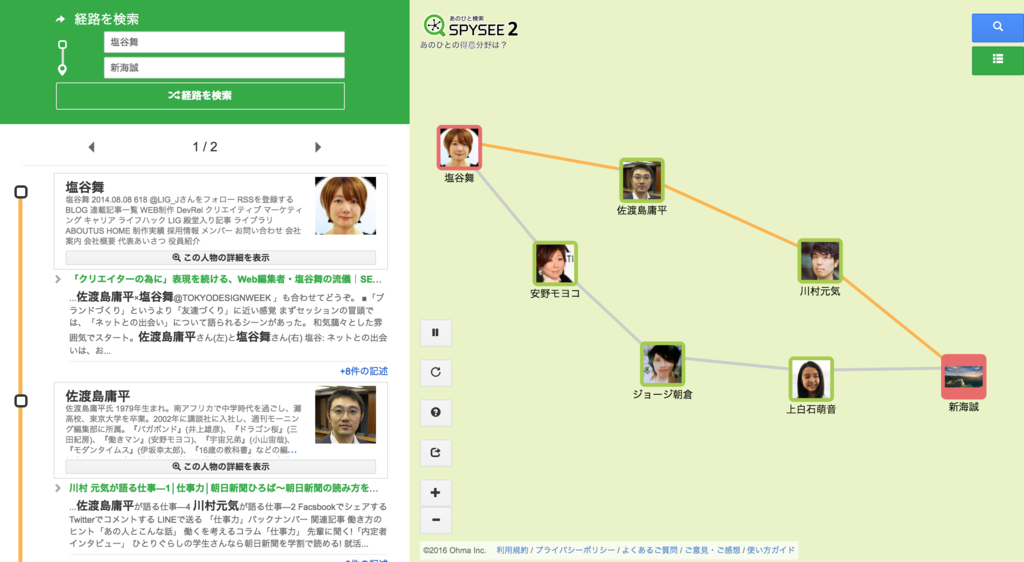Viewport: 1024px width, 562px height.
Task: Click the 1 / 2 route counter
Action: click(205, 147)
